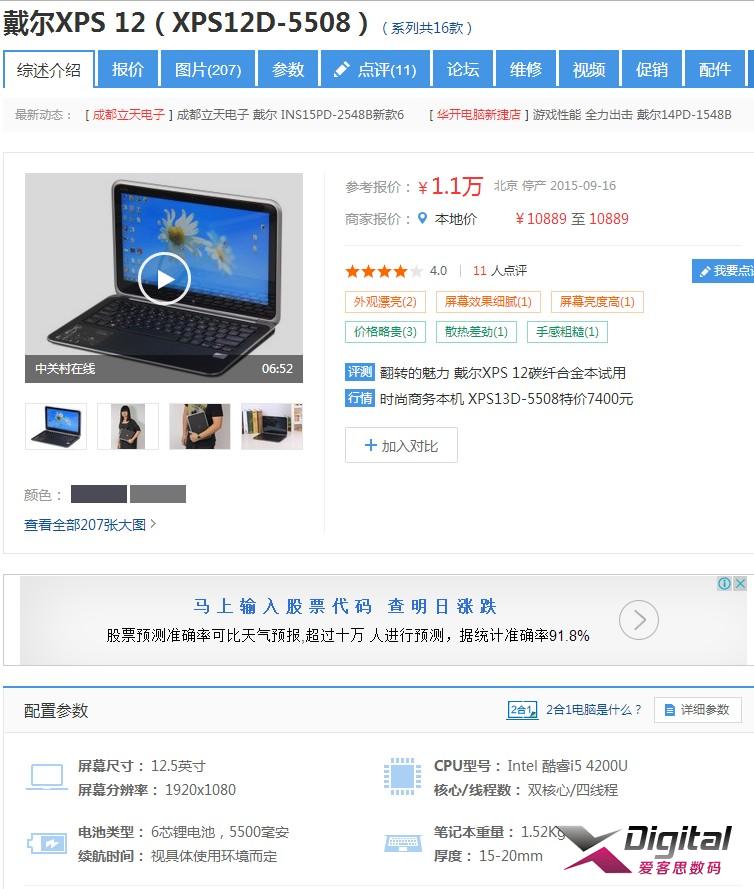Viewport: 754px width, 889px height.
Task: Open the 图片(207) tab
Action: (208, 69)
